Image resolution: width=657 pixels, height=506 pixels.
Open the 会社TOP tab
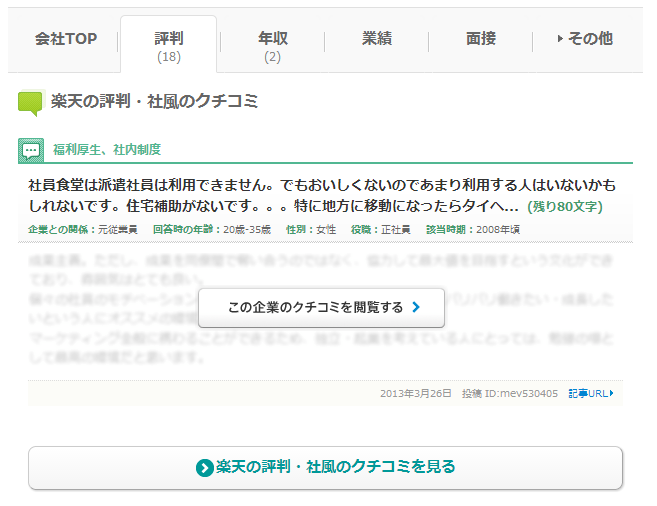tap(66, 39)
